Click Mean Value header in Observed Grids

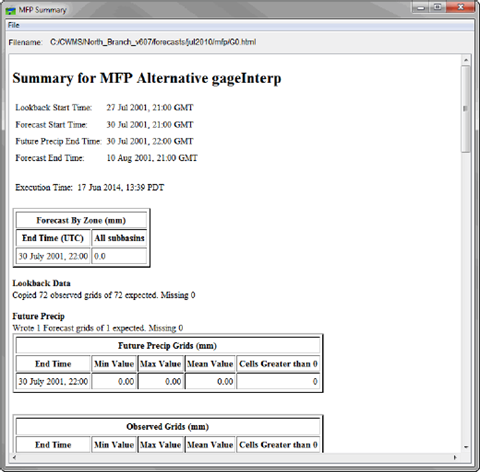click(x=210, y=445)
